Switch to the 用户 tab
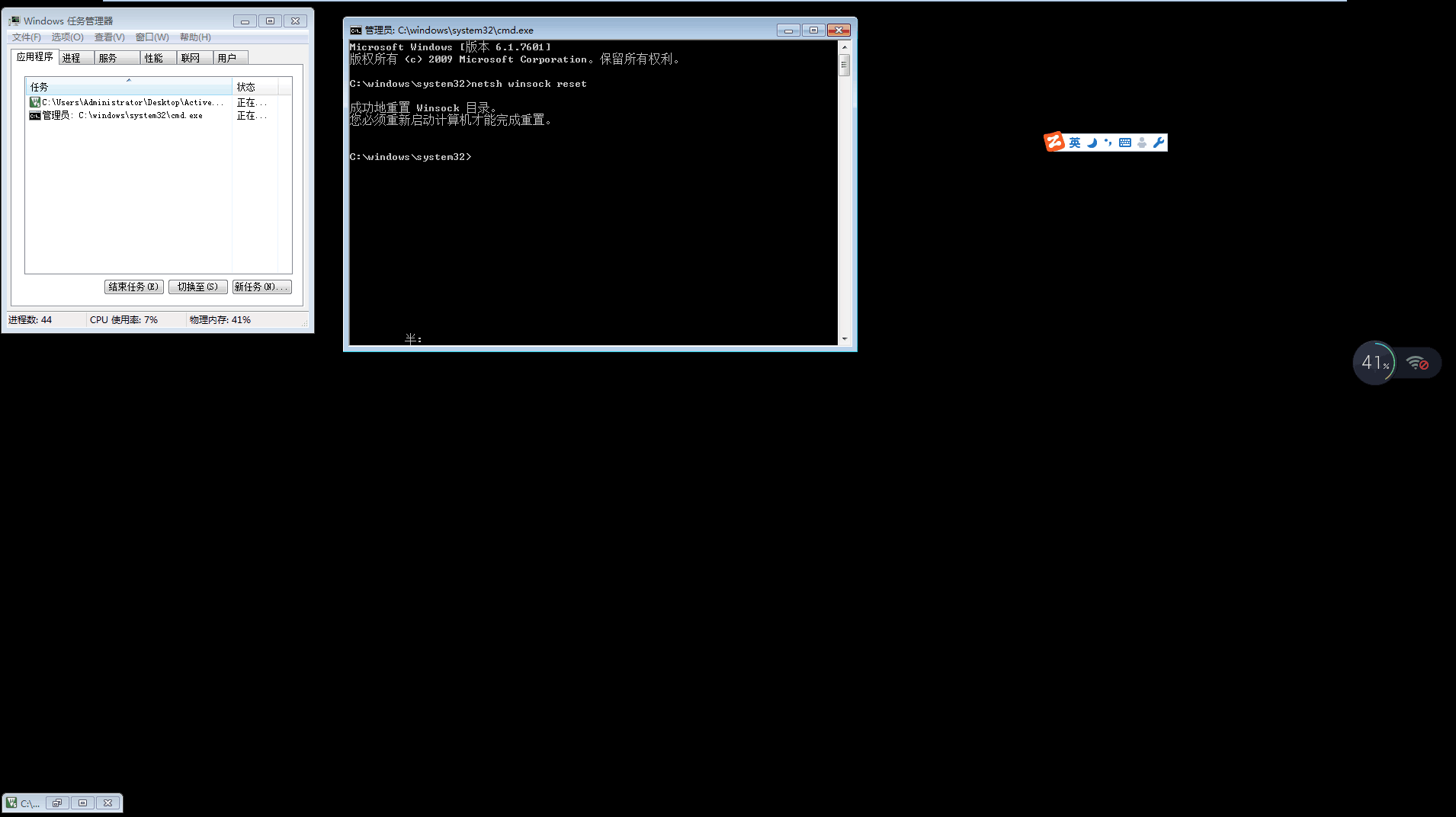Image resolution: width=1456 pixels, height=817 pixels. point(230,58)
